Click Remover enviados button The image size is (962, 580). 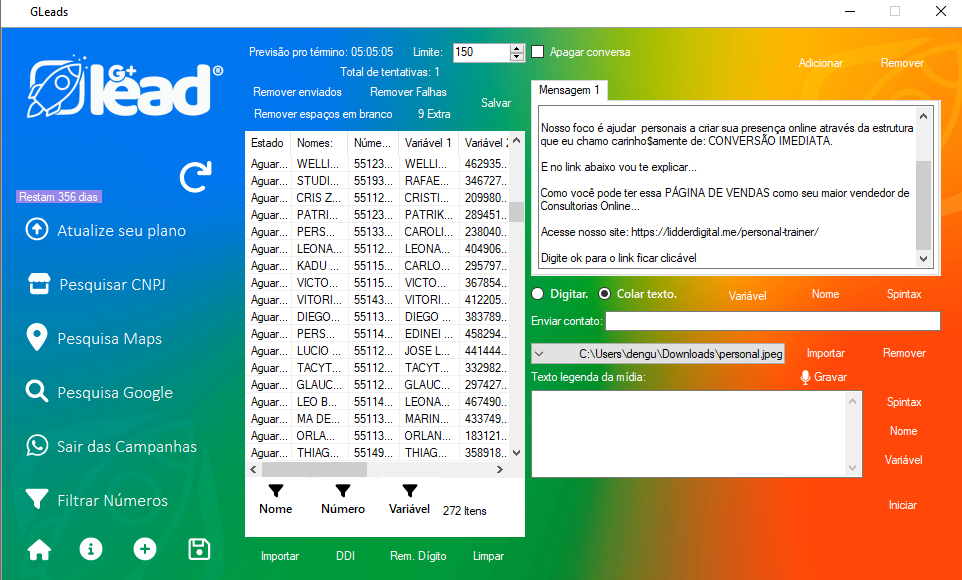coord(297,92)
